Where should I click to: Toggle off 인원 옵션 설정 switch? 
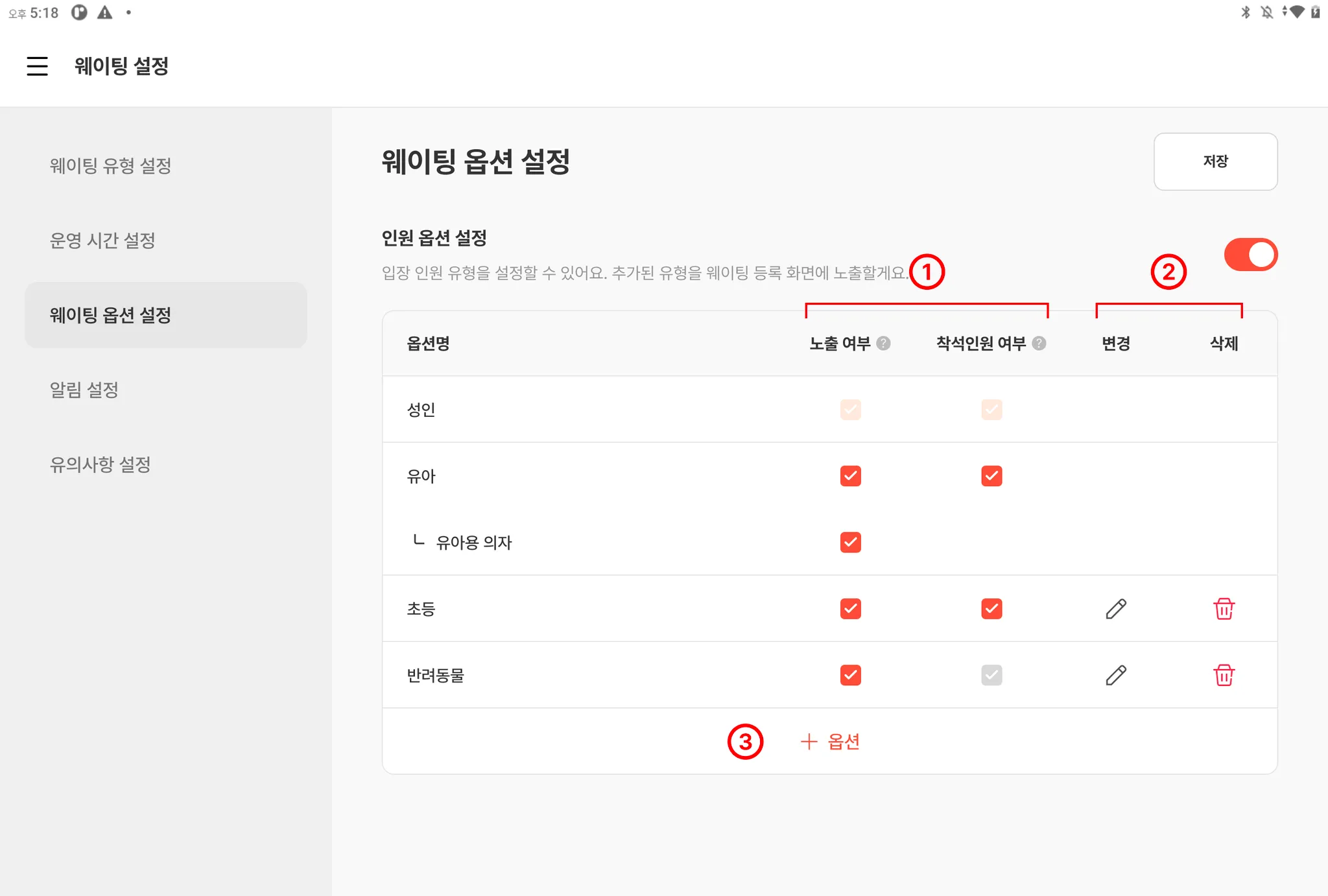tap(1250, 254)
